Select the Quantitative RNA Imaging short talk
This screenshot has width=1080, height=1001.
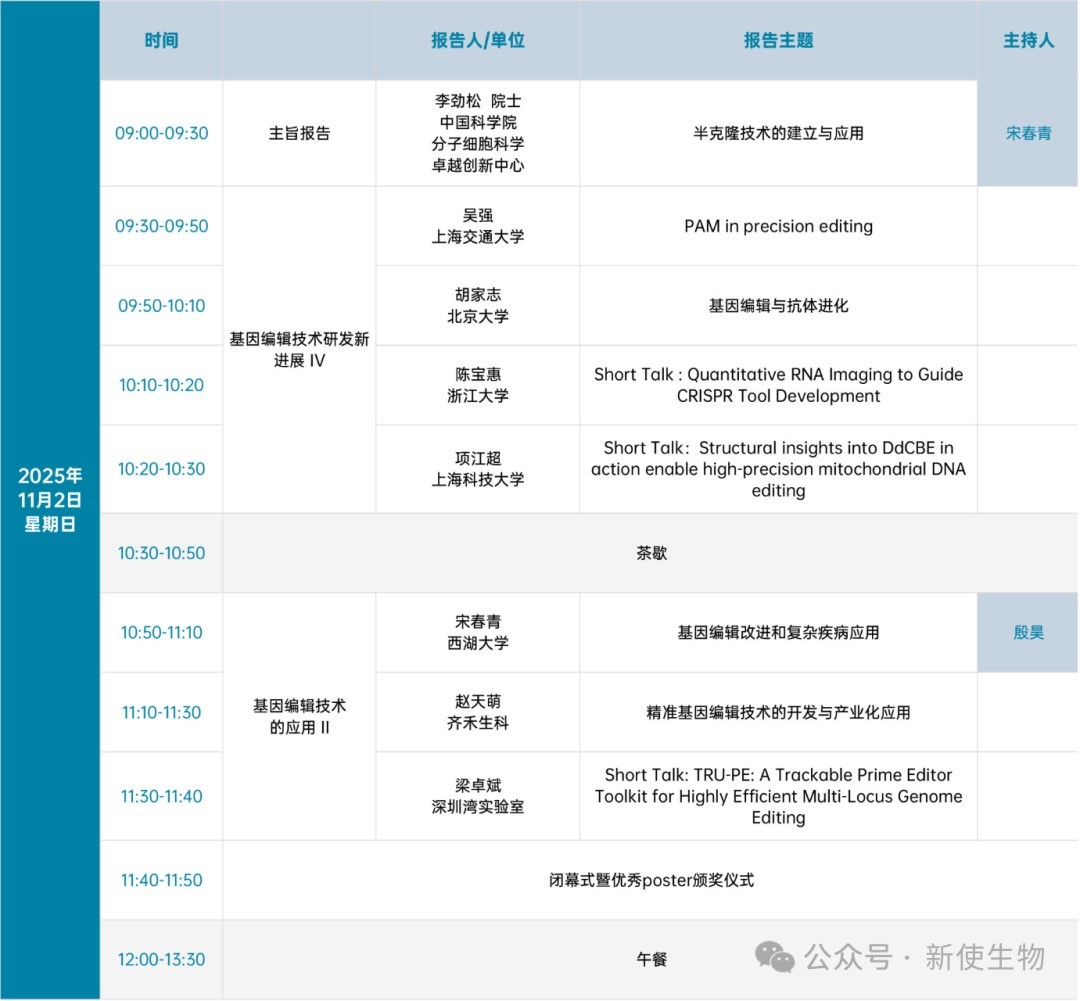tap(778, 385)
